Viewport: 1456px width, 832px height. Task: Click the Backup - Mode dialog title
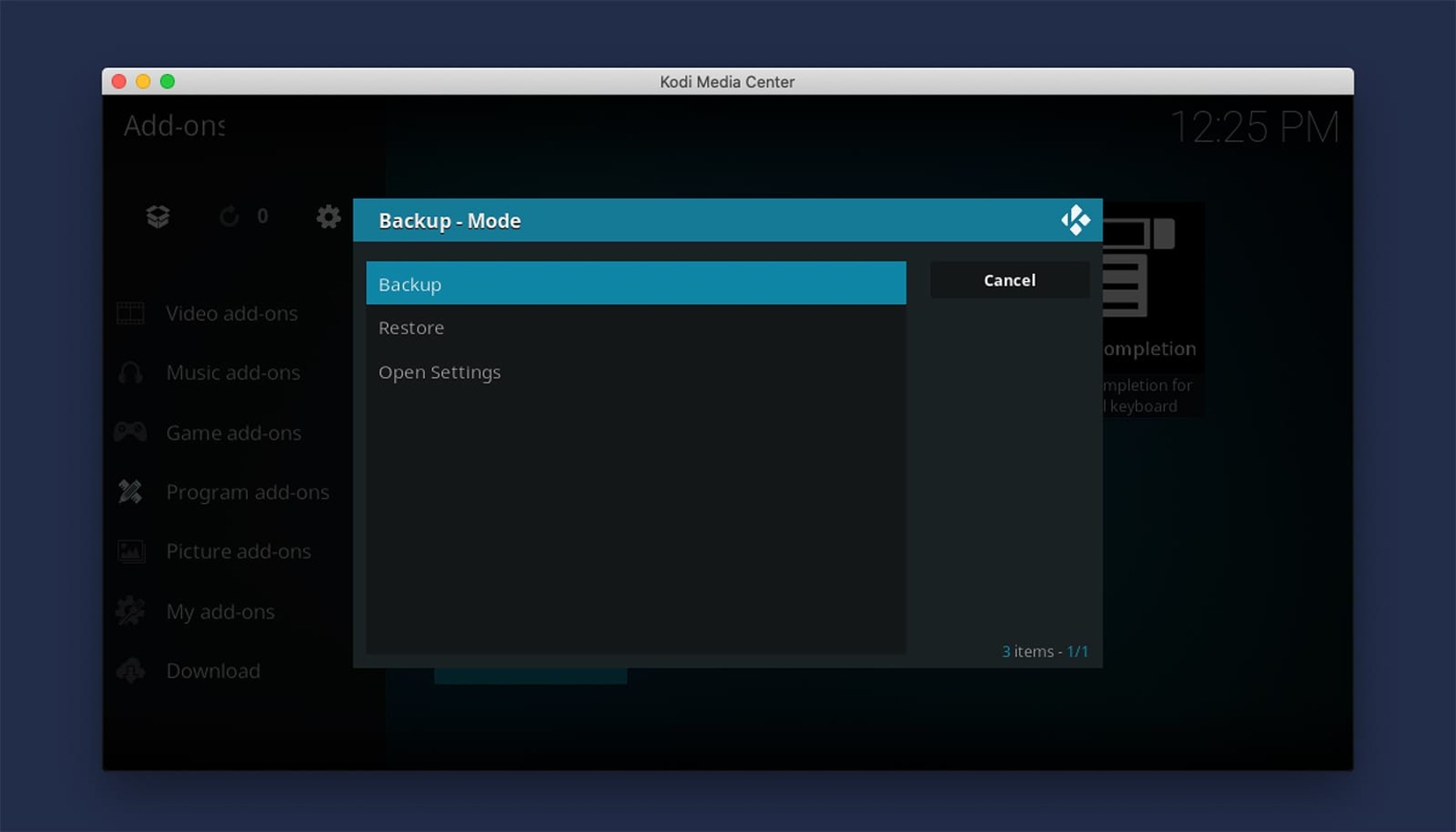tap(449, 221)
